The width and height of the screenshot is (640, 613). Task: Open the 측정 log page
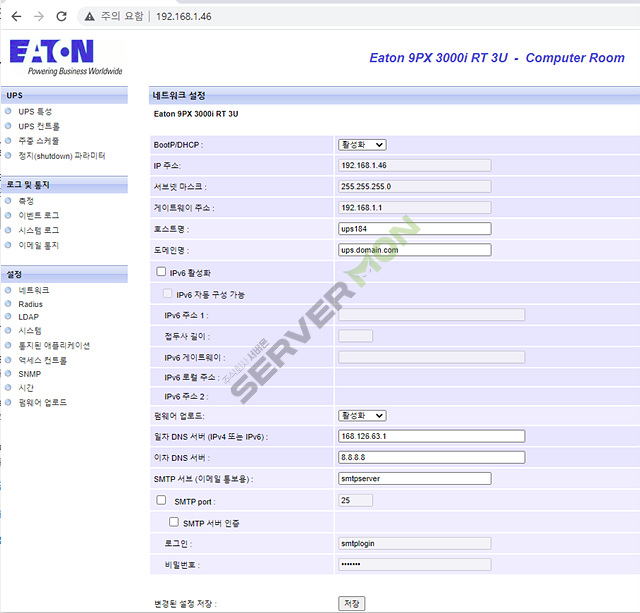click(x=26, y=200)
